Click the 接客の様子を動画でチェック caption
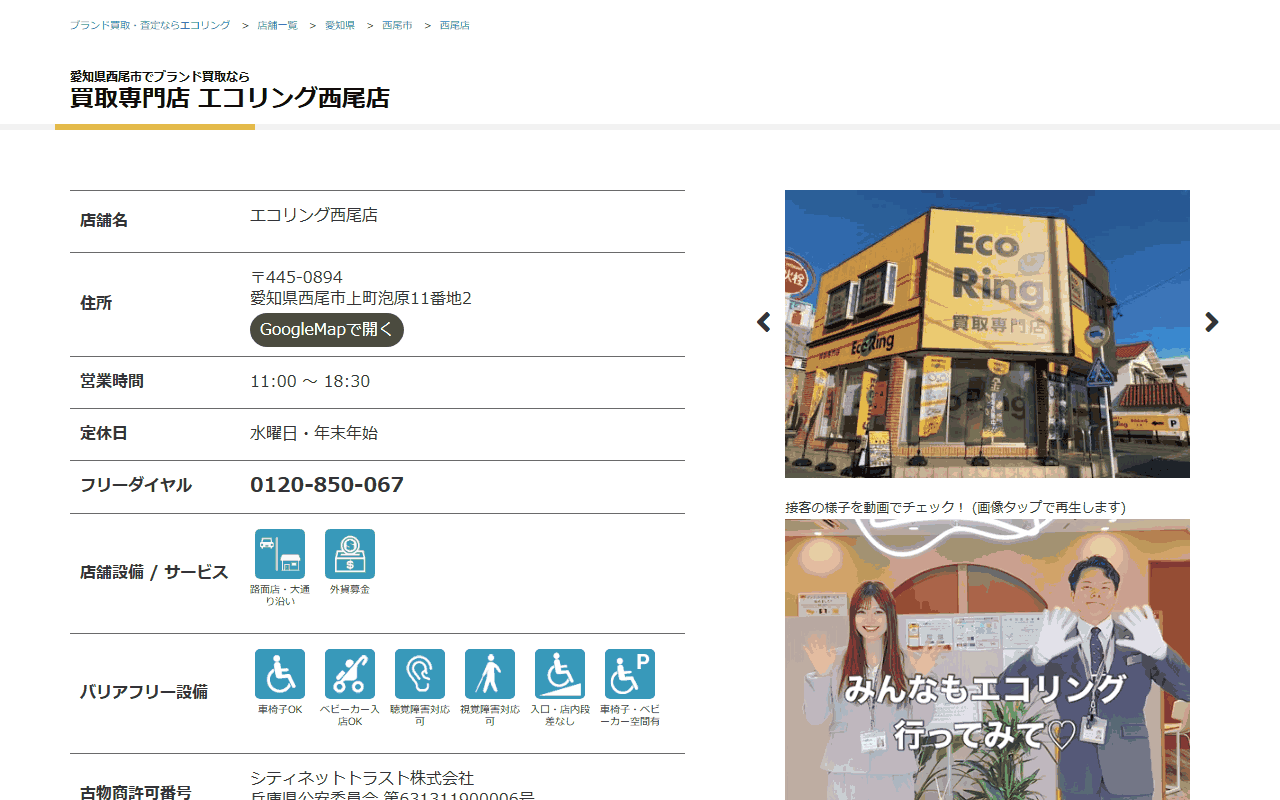Screen dimensions: 1280x800 pos(955,507)
